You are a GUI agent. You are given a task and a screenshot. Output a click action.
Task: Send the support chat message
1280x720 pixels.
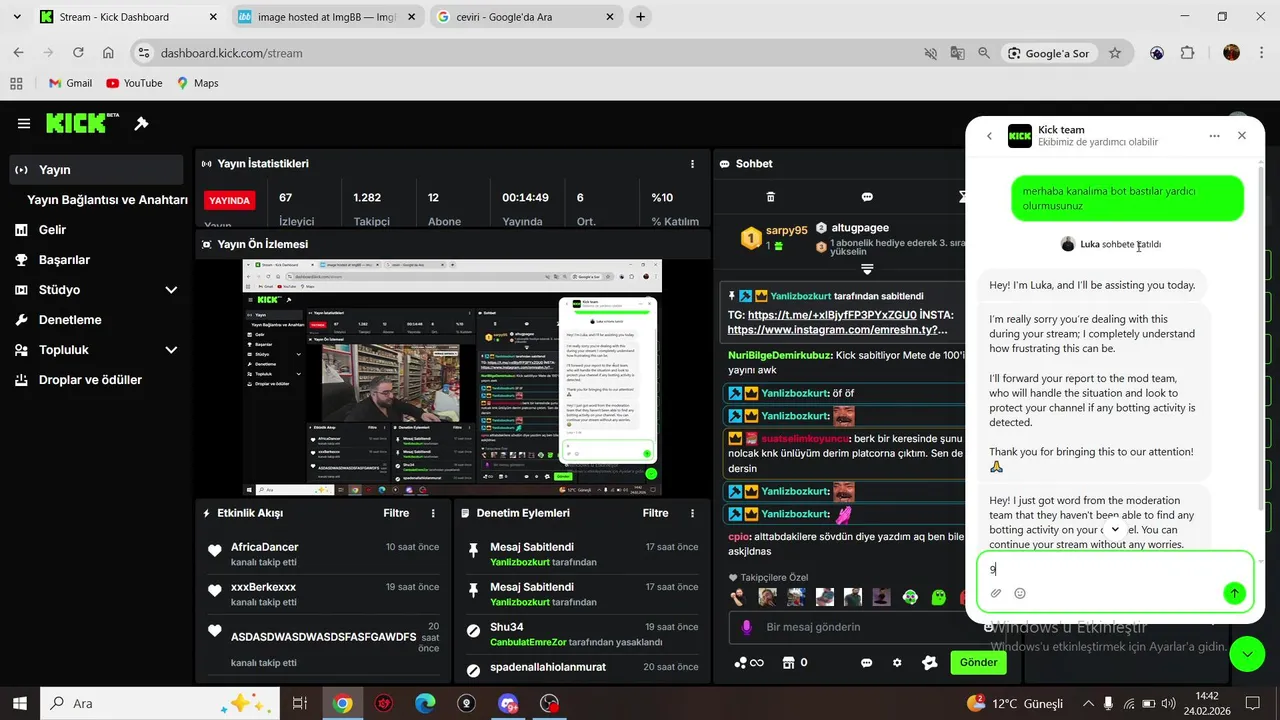[x=1234, y=593]
